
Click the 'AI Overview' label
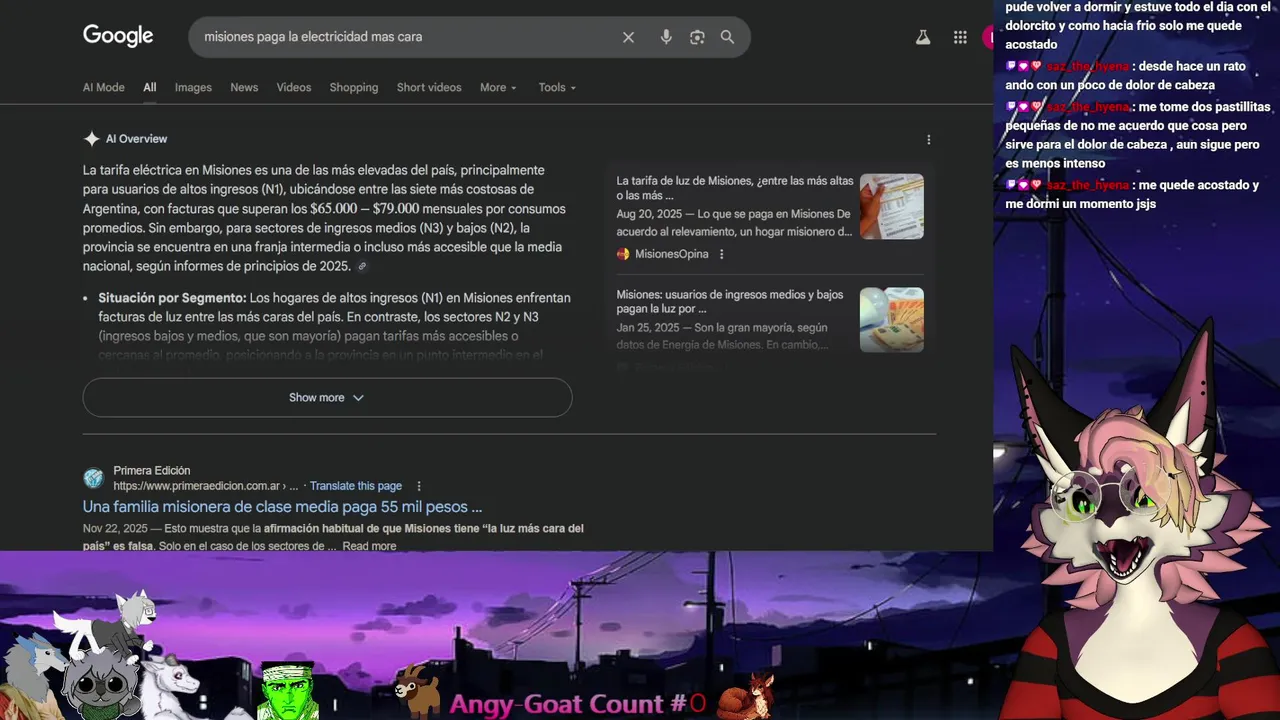pos(136,139)
